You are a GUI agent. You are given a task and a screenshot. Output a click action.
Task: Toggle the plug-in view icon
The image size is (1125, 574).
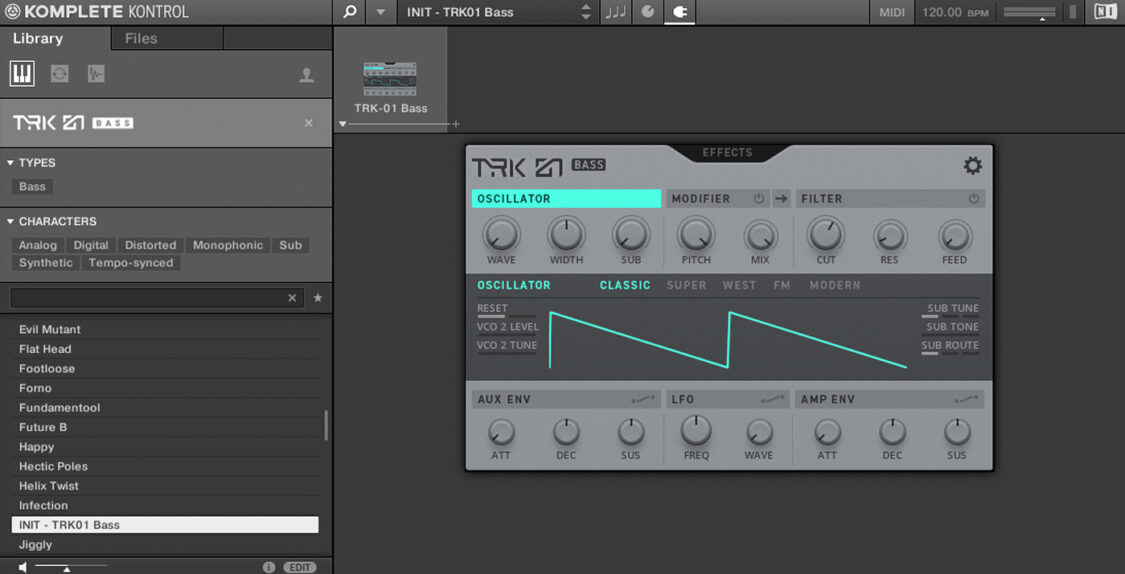[679, 12]
